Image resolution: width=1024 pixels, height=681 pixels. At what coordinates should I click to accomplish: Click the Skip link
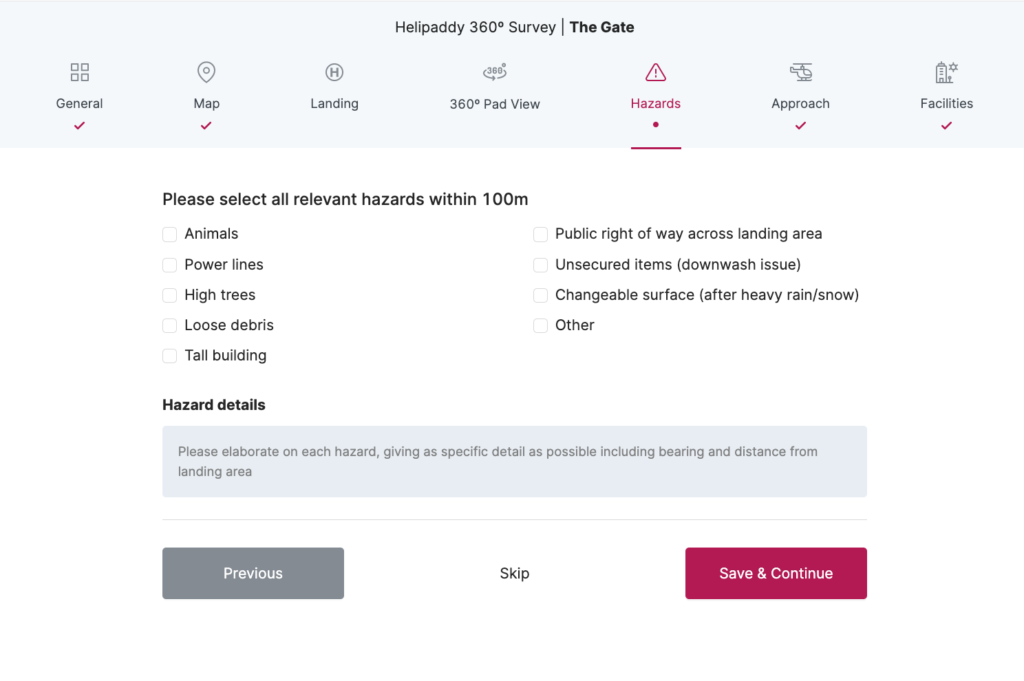tap(514, 573)
